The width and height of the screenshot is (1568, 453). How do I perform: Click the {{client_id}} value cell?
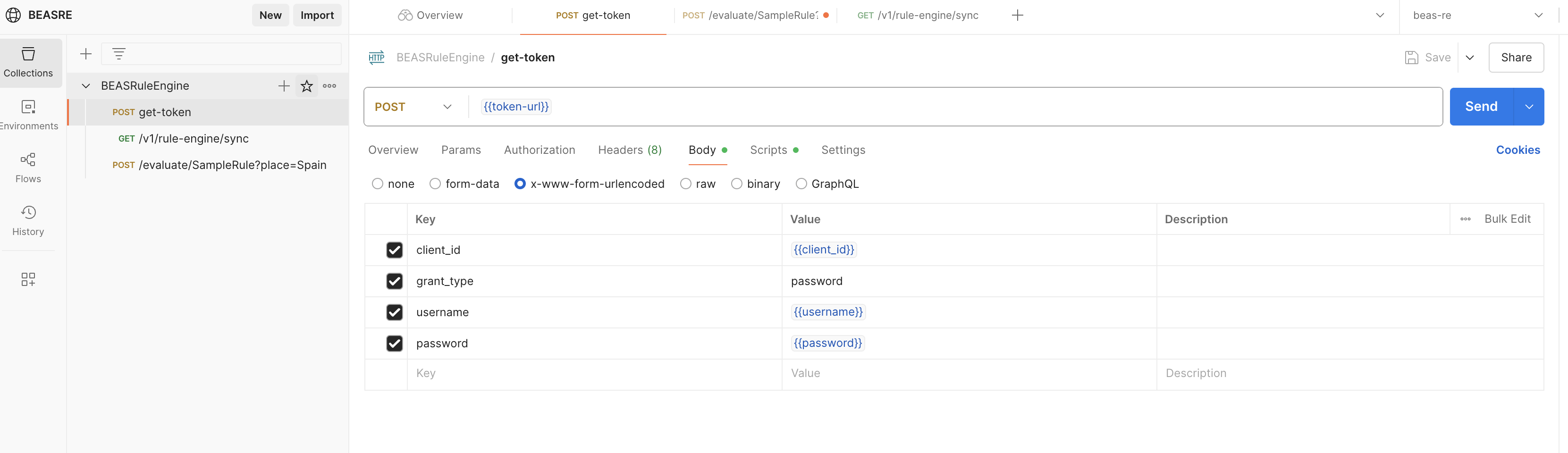coord(969,250)
